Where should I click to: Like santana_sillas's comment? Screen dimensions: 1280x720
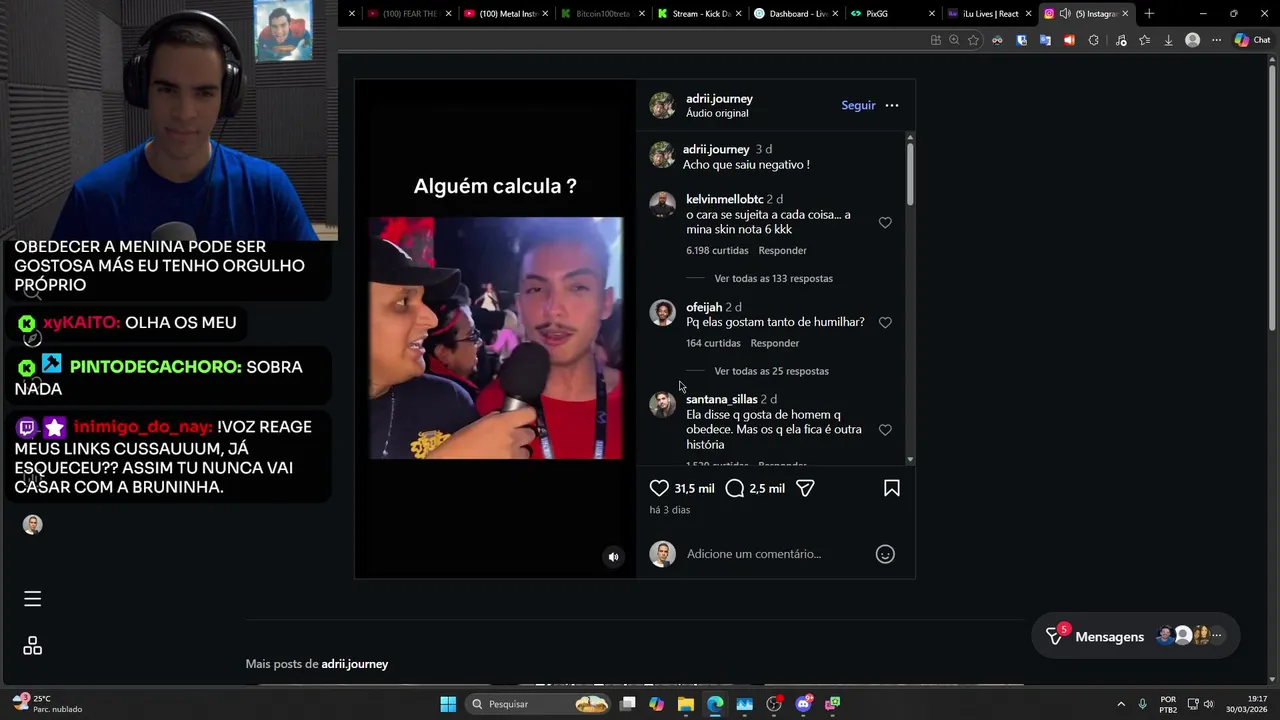coord(885,430)
